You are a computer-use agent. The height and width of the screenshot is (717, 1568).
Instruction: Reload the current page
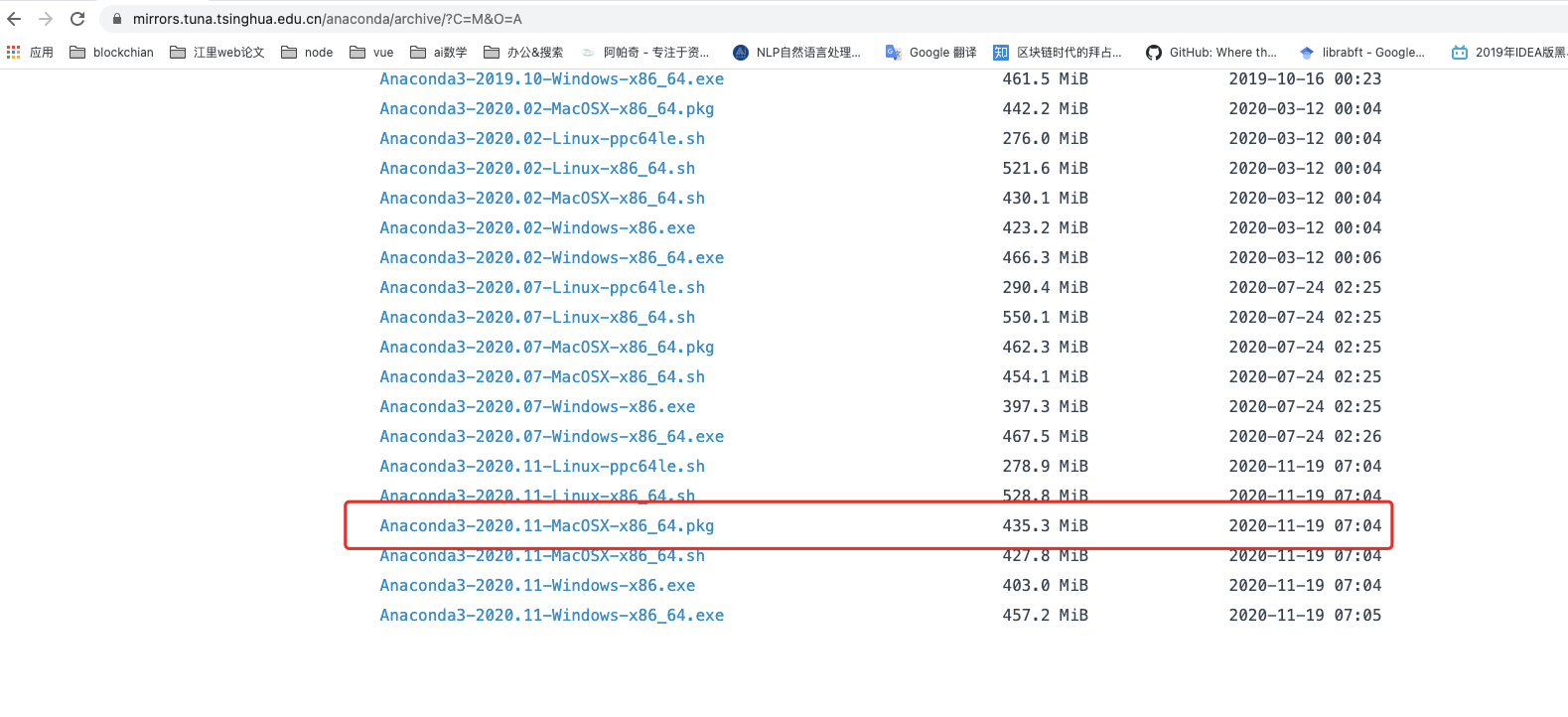click(77, 19)
